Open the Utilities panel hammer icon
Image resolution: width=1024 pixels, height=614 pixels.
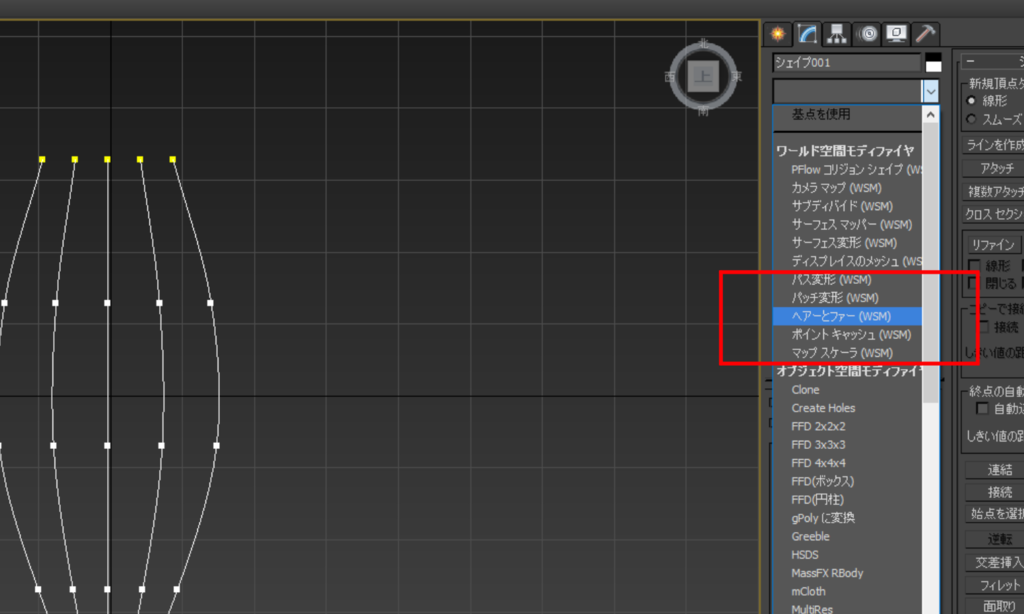click(925, 34)
